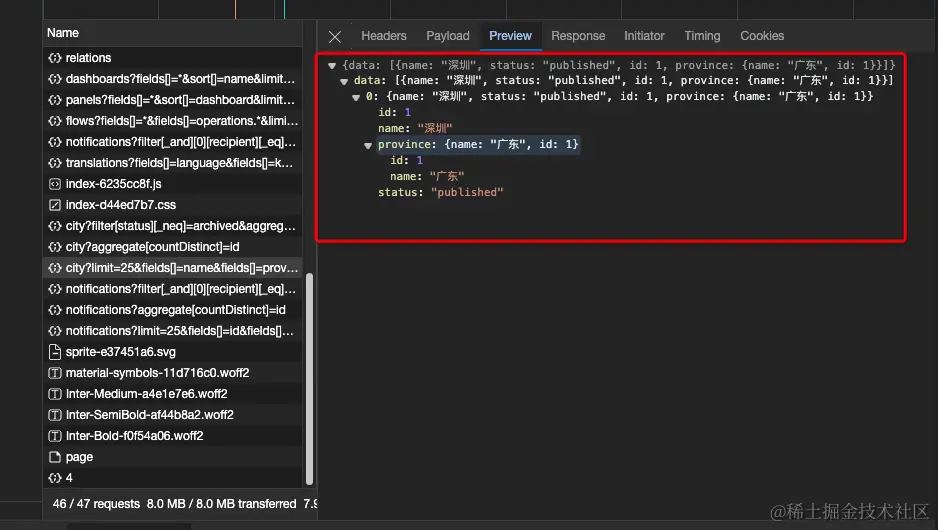Click the font icon of material-symbols woff2
938x530 pixels.
click(54, 373)
